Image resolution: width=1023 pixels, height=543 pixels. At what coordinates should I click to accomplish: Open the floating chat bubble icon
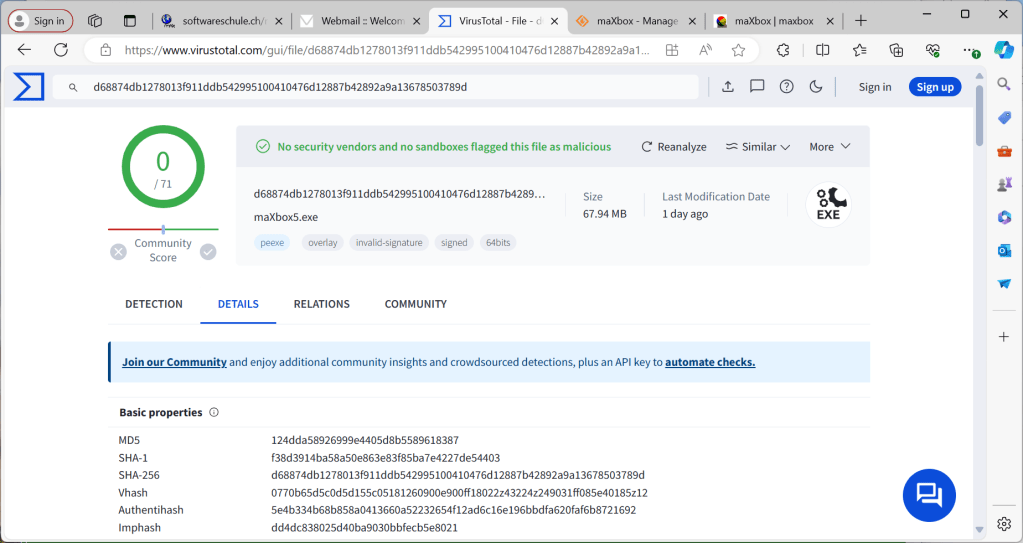point(929,495)
